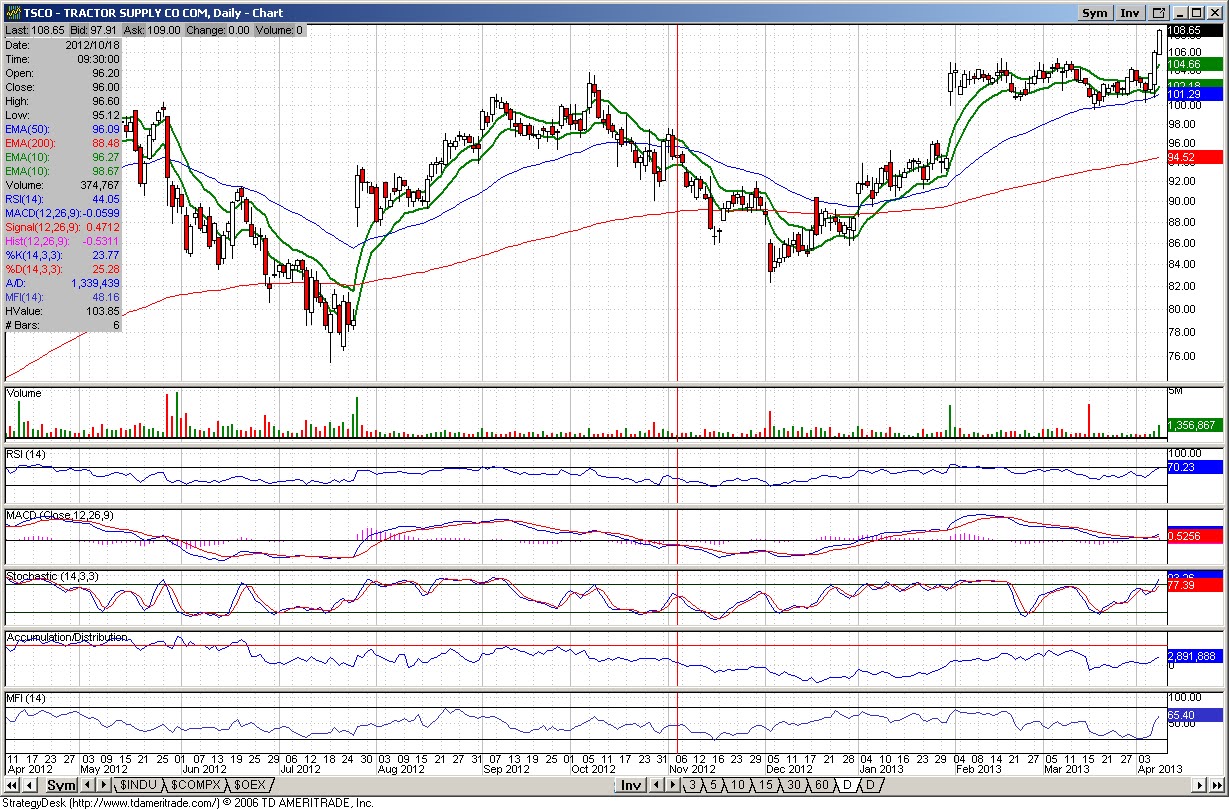1229x809 pixels.
Task: Click the EMA(200): 88.48 row in data box
Action: pos(63,143)
